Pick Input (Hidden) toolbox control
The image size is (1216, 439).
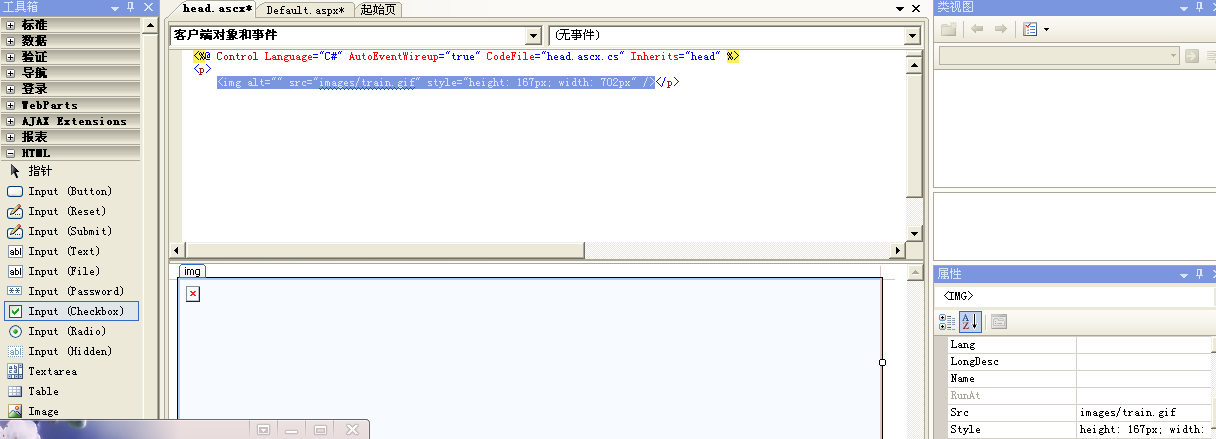pos(71,351)
